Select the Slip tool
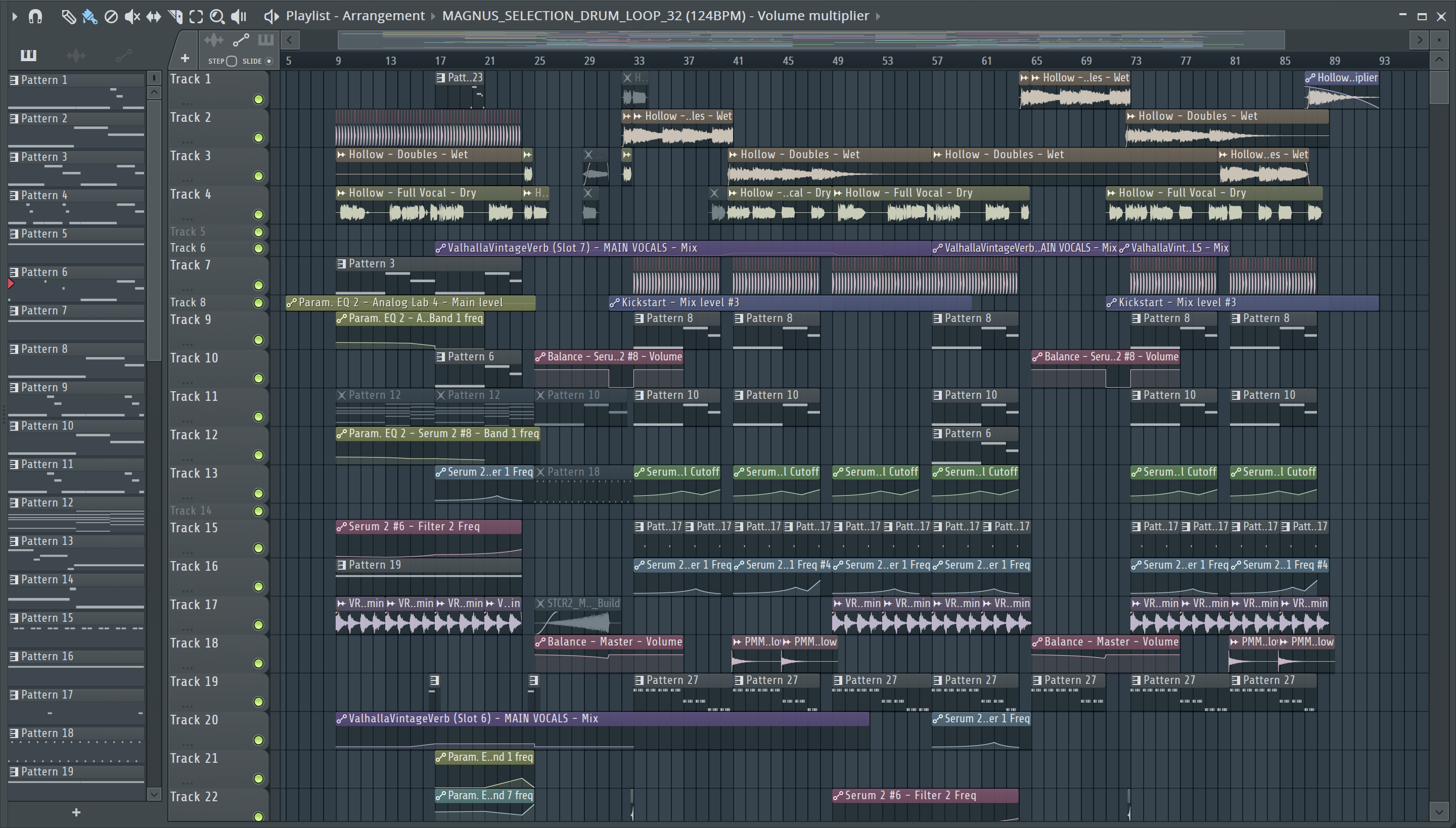 tap(154, 17)
